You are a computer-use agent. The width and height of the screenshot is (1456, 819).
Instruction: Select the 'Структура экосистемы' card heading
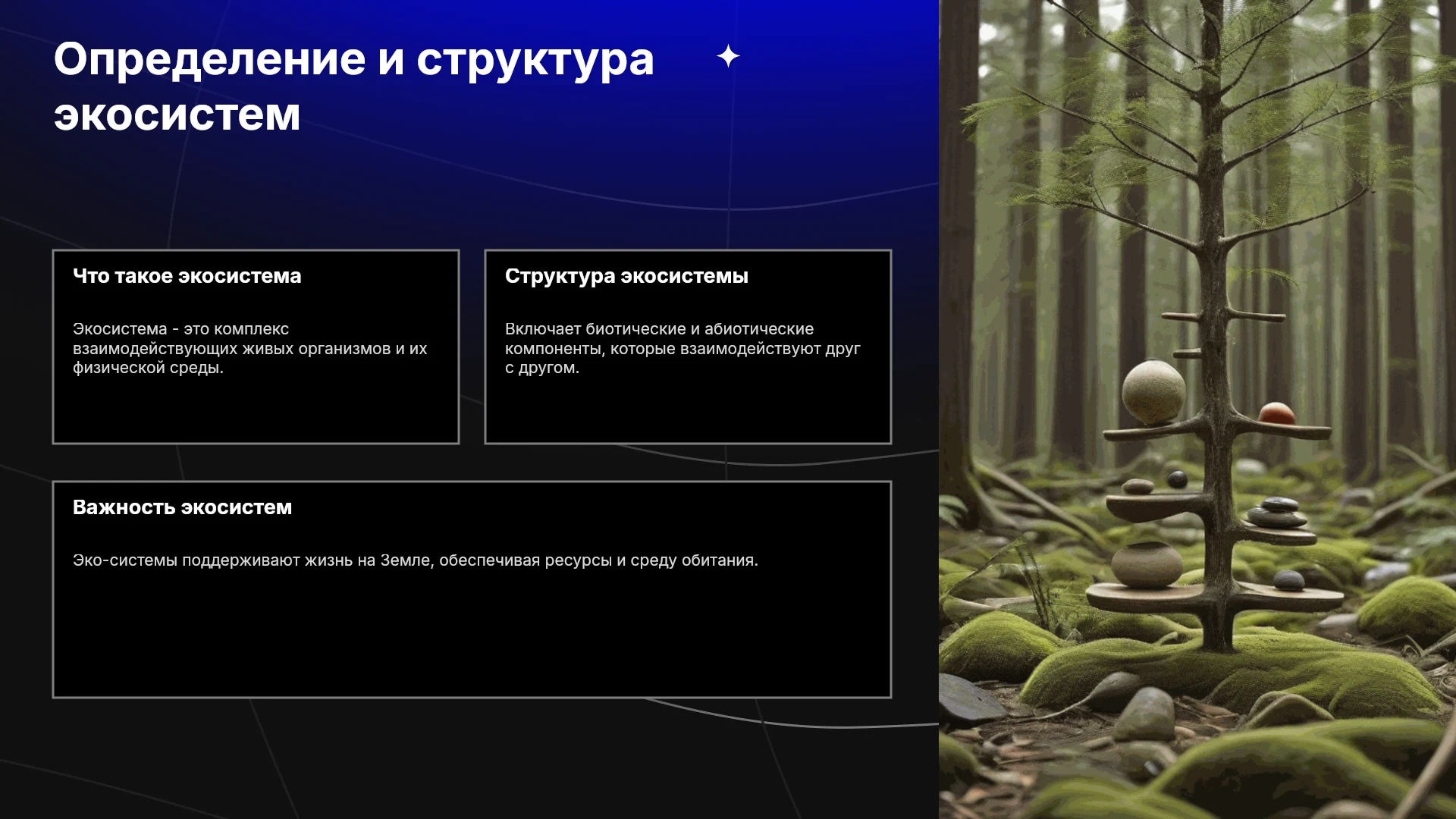pyautogui.click(x=626, y=276)
